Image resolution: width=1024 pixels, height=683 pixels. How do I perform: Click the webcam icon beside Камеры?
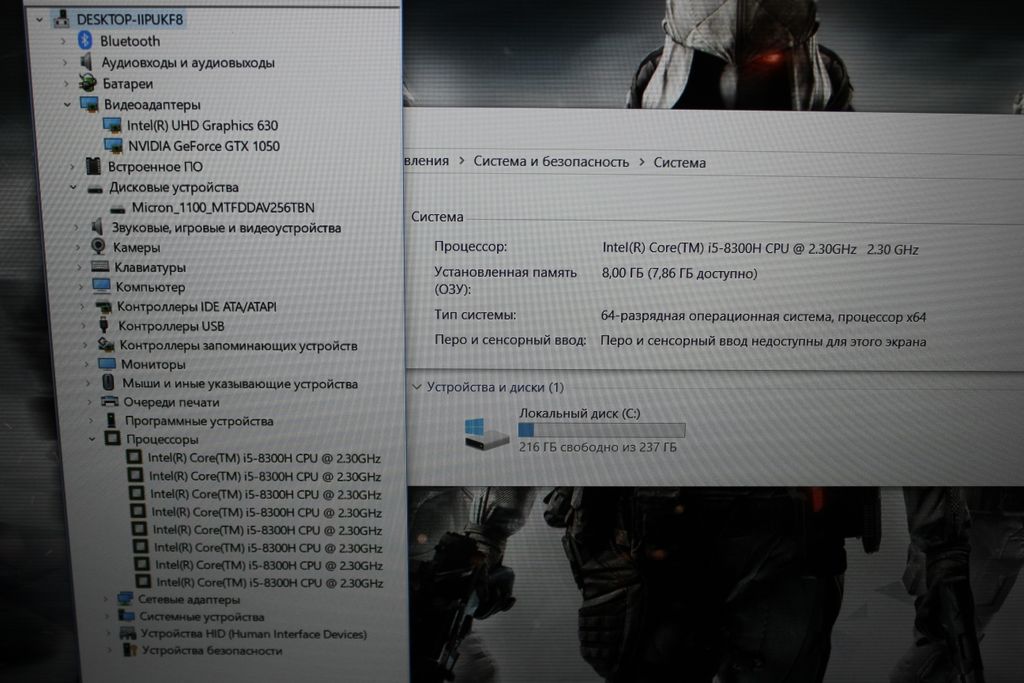[x=99, y=246]
